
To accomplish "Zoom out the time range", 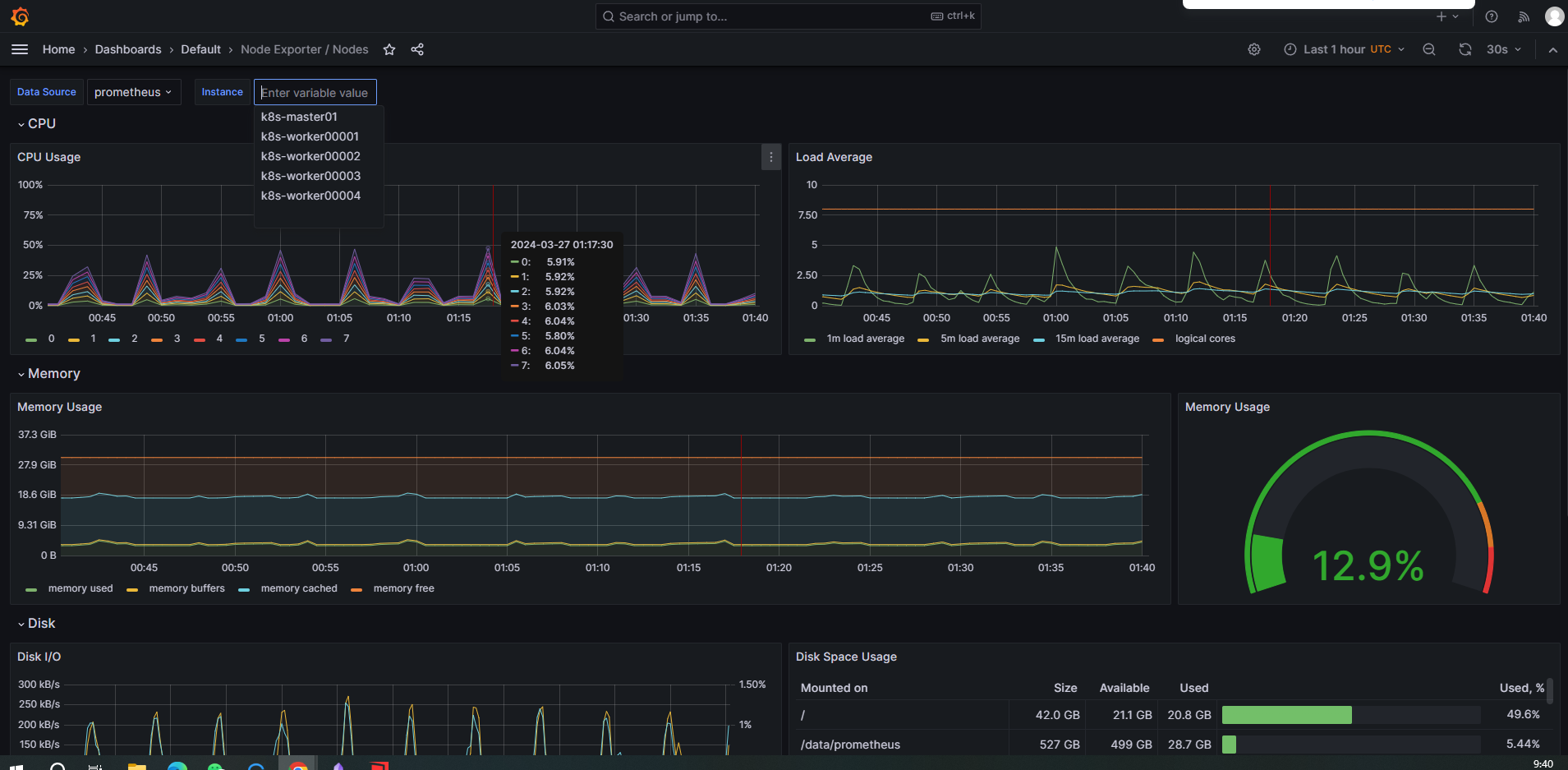I will click(1429, 49).
